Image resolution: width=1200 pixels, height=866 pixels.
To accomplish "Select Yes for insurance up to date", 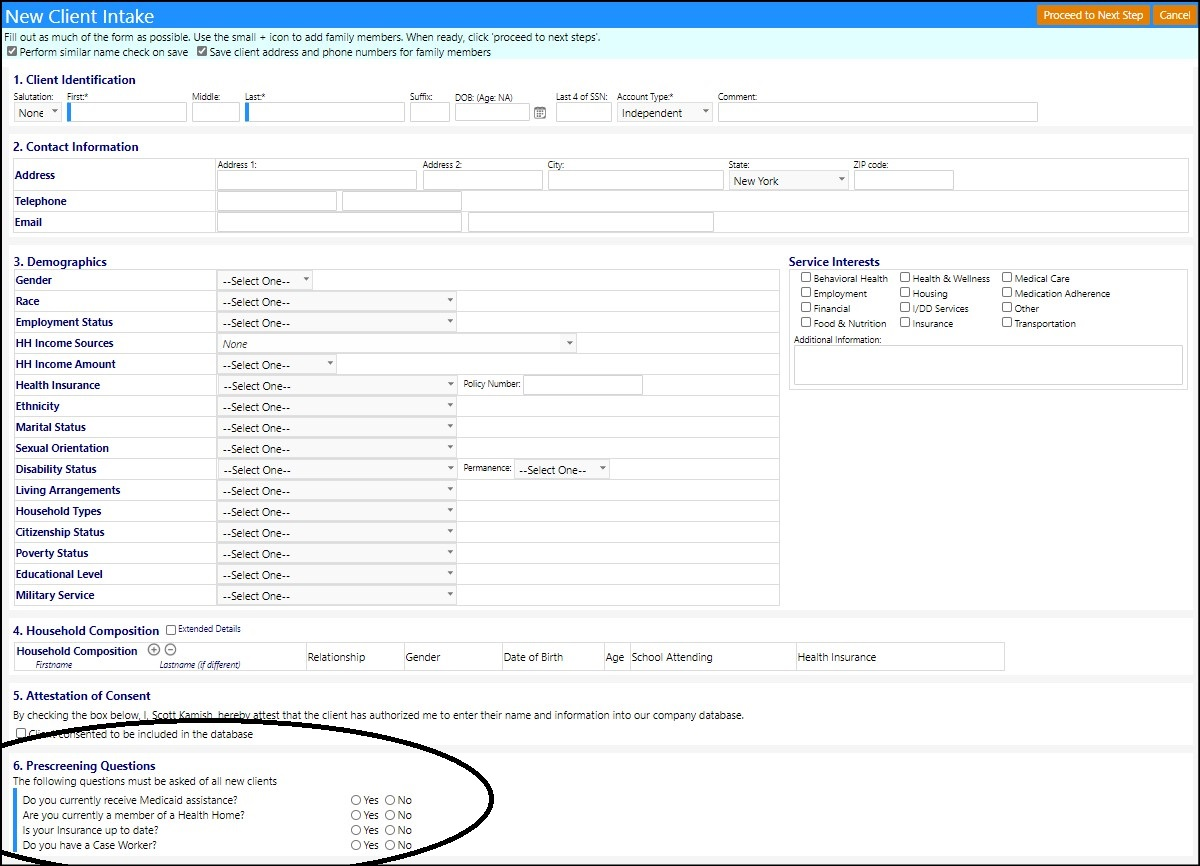I will (x=356, y=830).
